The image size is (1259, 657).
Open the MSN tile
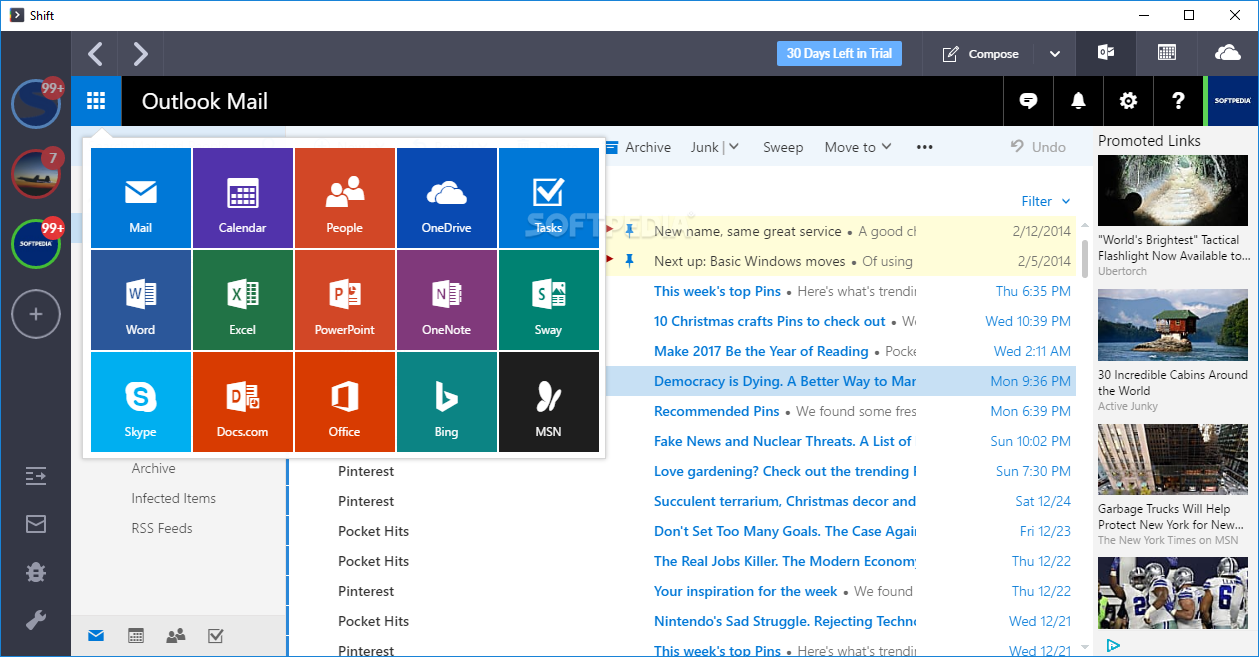click(549, 402)
